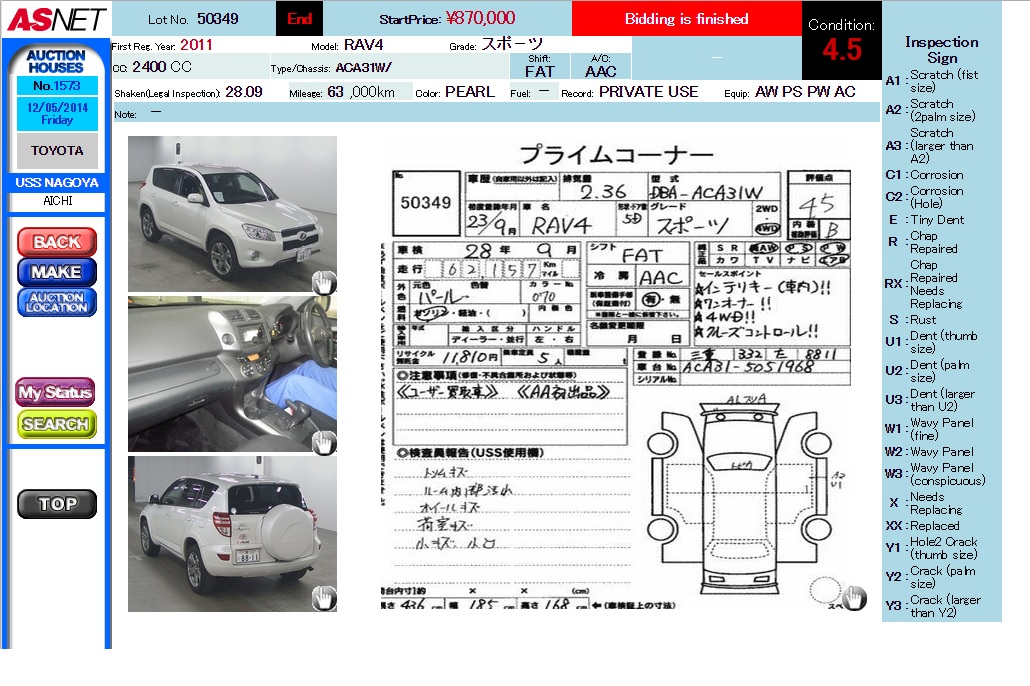Click the Condition 4.5 grade box
This screenshot has height=686, width=1030.
(x=841, y=41)
